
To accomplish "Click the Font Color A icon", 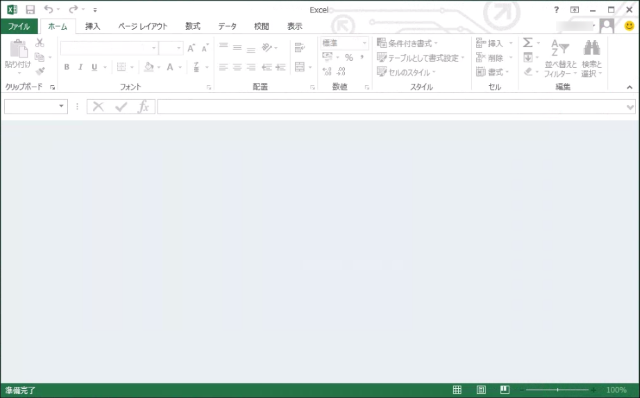I will click(170, 67).
